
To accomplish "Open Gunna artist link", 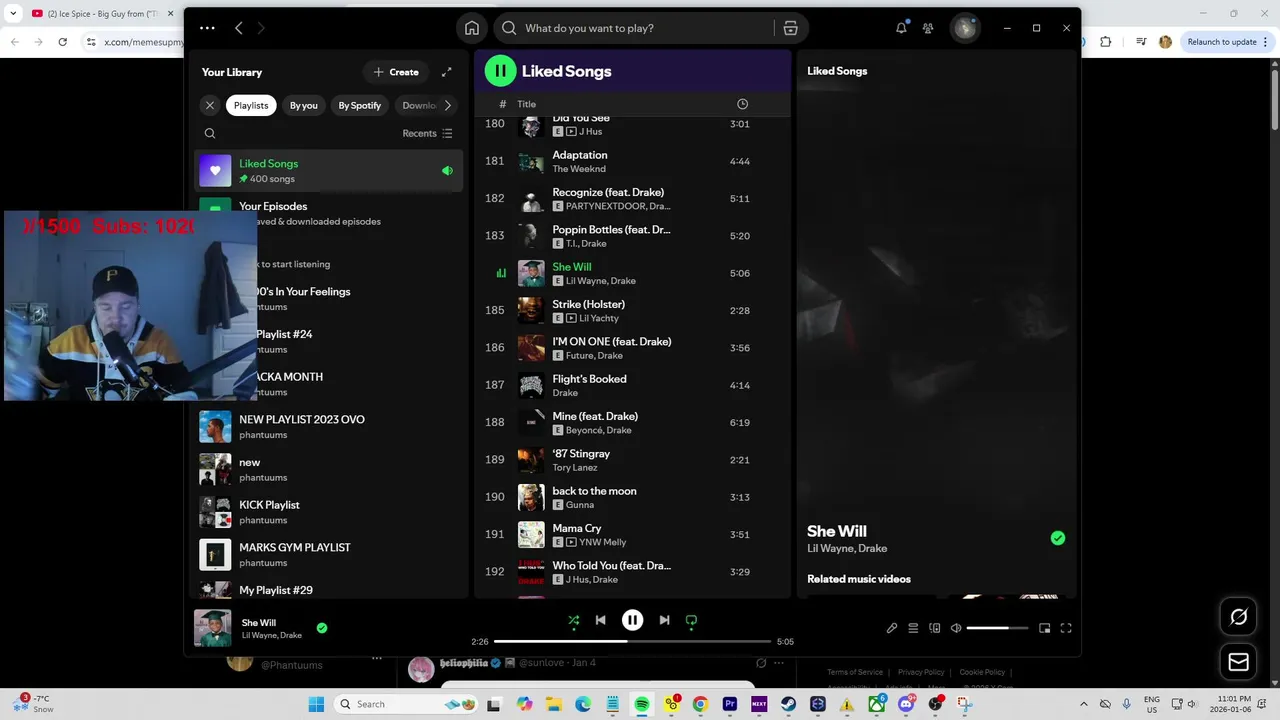I will (x=580, y=505).
